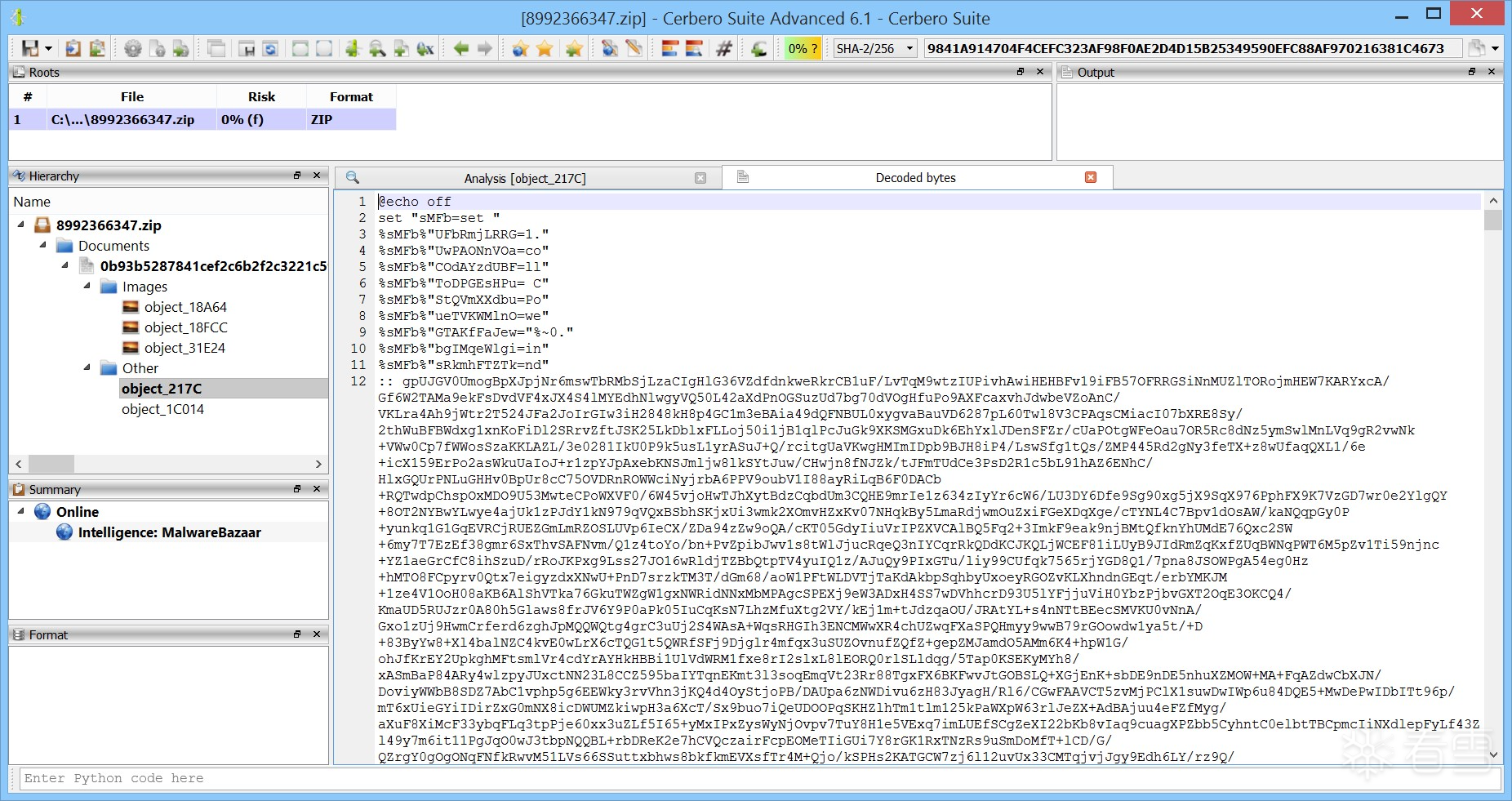Click the star with green plus icon

(574, 49)
